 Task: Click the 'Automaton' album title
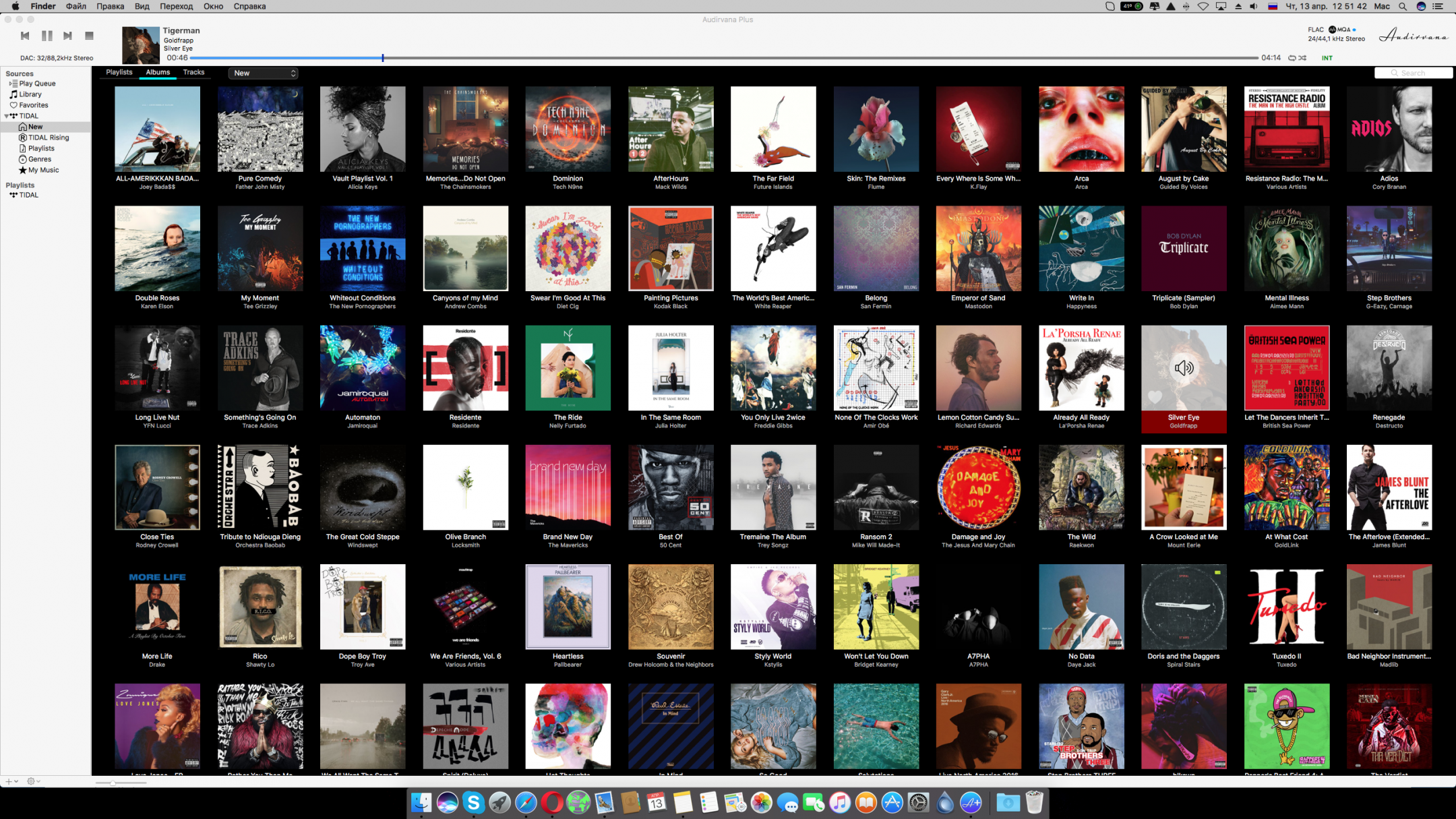coord(363,417)
